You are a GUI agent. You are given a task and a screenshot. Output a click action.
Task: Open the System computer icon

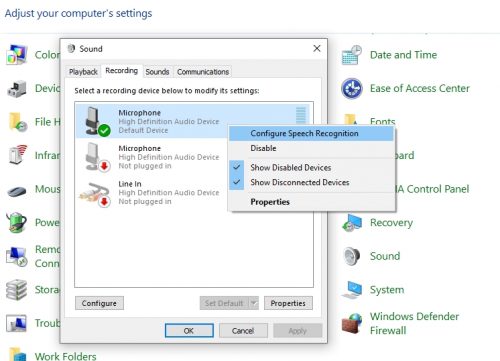[x=352, y=290]
